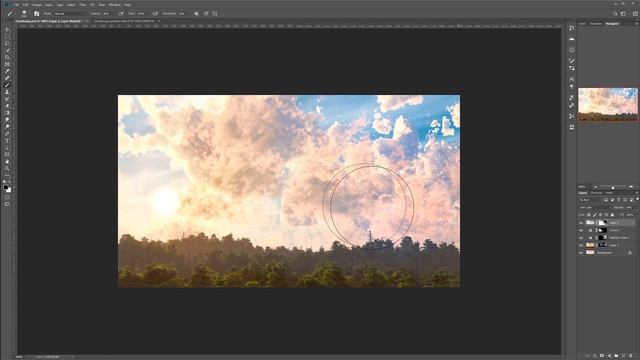Zoom in using Navigator large mountains icon
Image resolution: width=640 pixels, height=360 pixels.
(x=631, y=187)
